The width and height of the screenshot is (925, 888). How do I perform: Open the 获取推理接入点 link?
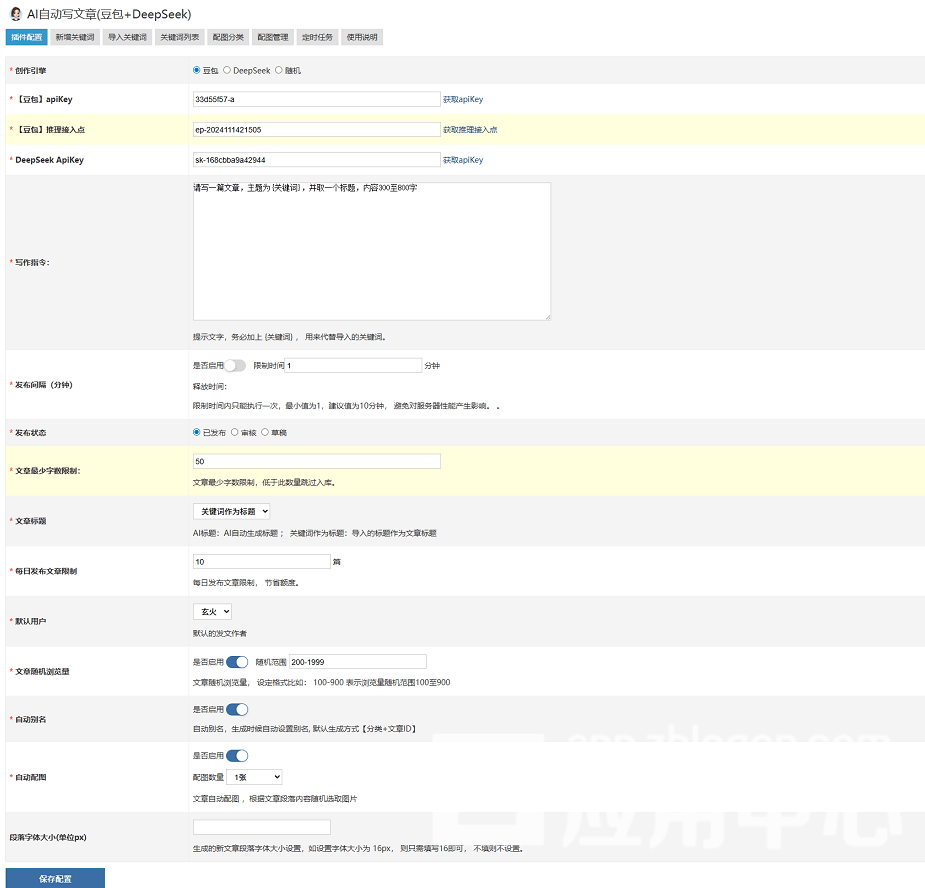(x=470, y=130)
